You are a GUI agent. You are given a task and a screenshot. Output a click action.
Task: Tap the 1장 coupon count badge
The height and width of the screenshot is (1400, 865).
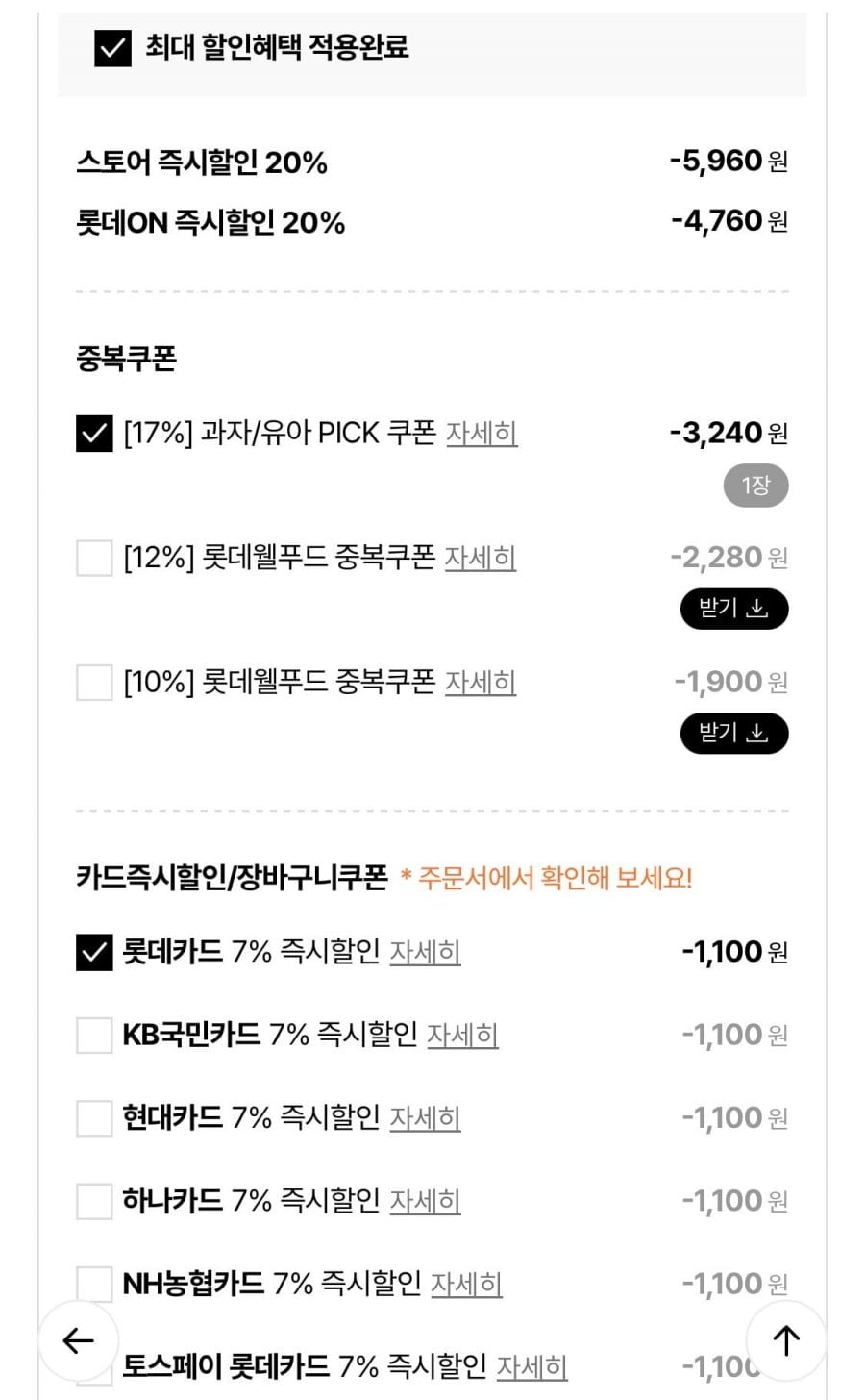point(755,487)
